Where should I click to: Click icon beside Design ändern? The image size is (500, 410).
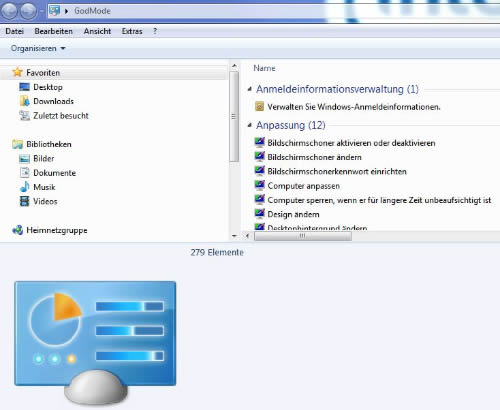click(259, 214)
